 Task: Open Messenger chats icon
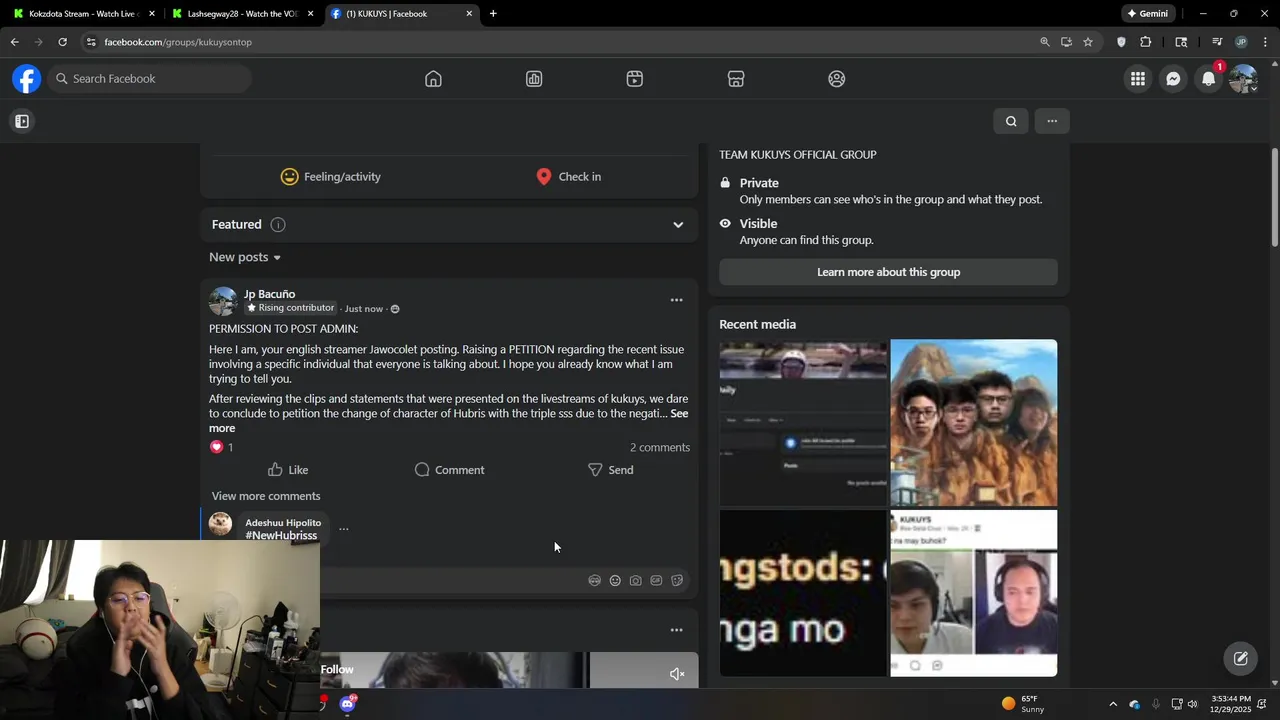click(x=1173, y=79)
